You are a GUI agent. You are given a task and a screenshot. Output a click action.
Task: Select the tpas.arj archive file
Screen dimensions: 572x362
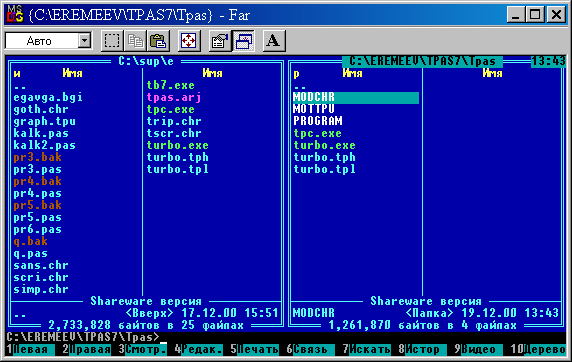pos(174,97)
